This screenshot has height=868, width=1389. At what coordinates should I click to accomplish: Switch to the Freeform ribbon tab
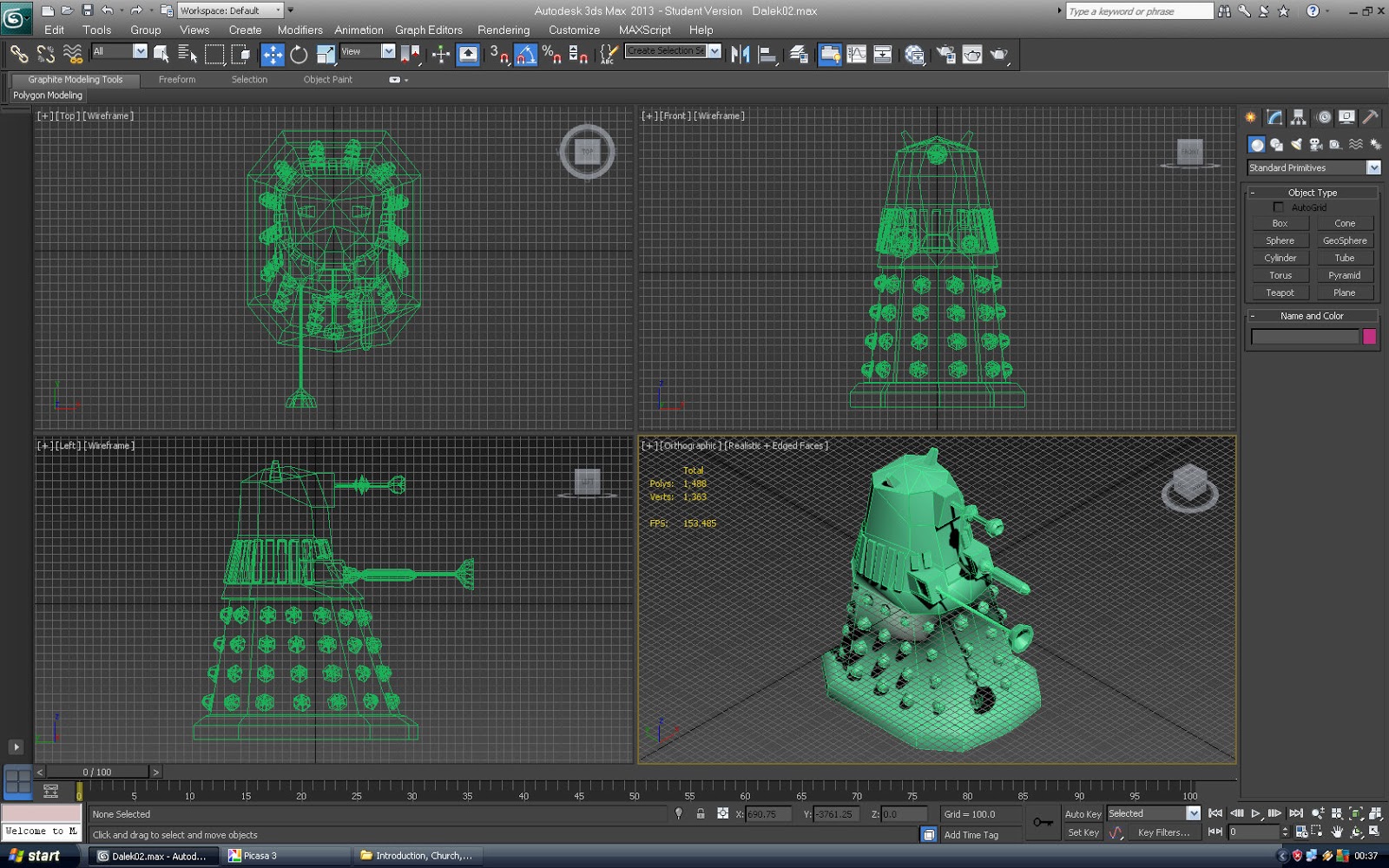tap(177, 79)
